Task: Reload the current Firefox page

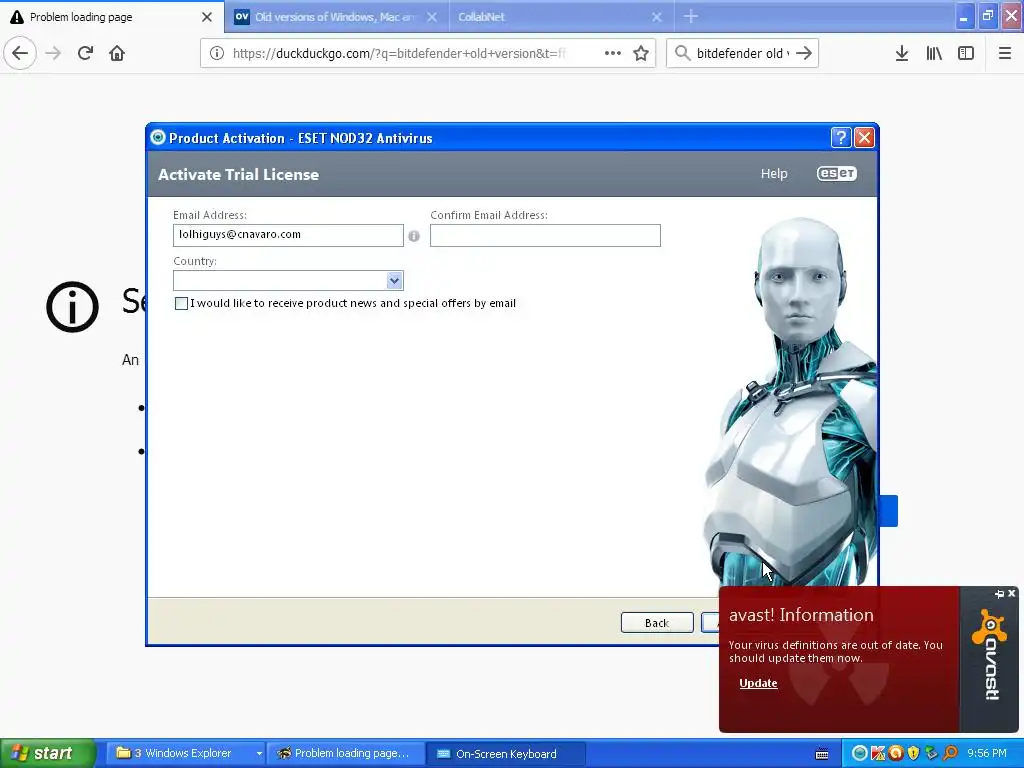Action: pos(85,53)
